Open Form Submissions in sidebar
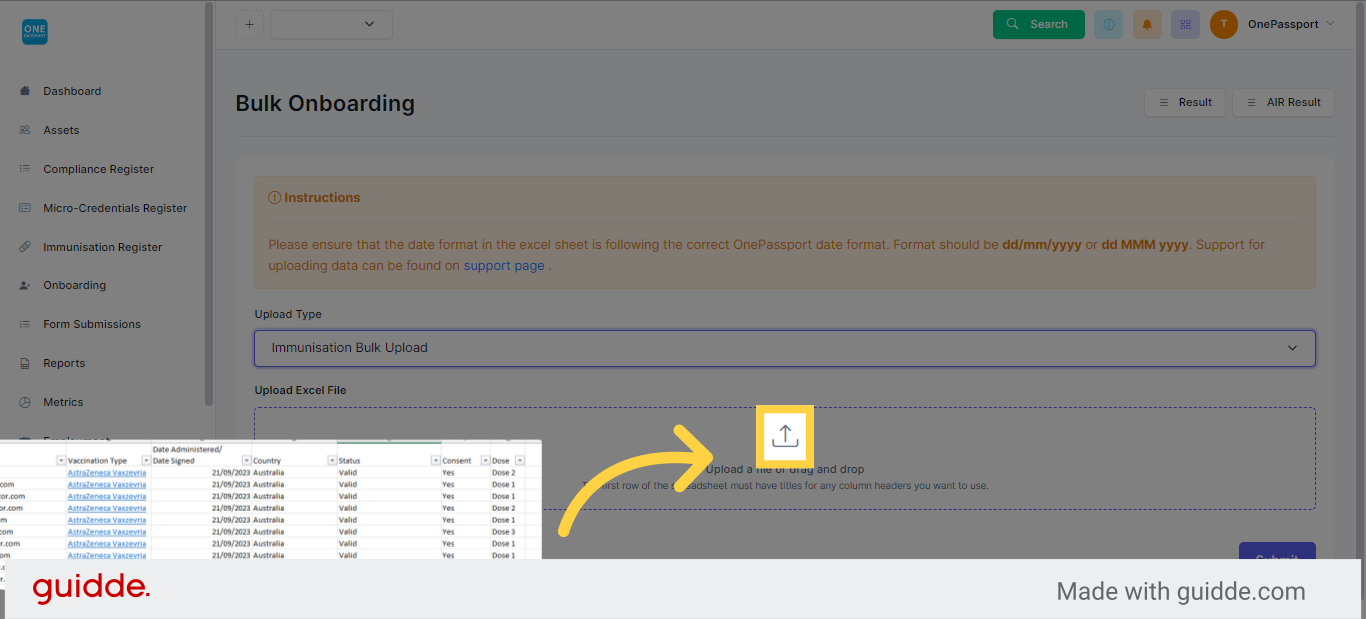1366x619 pixels. [x=92, y=324]
